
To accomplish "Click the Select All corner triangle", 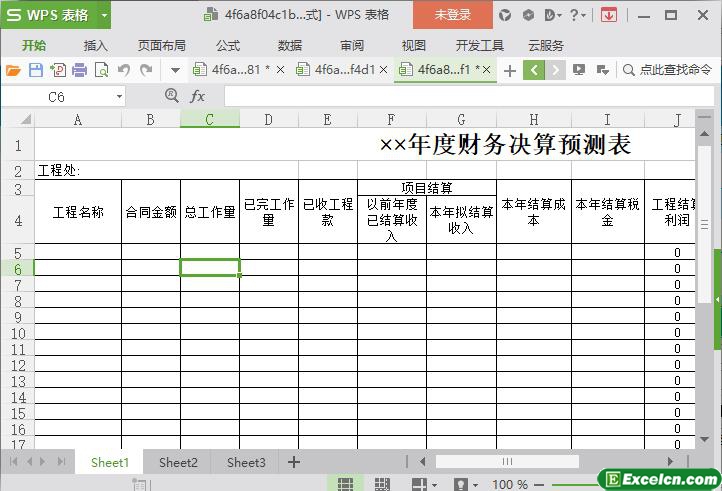I will click(x=26, y=119).
